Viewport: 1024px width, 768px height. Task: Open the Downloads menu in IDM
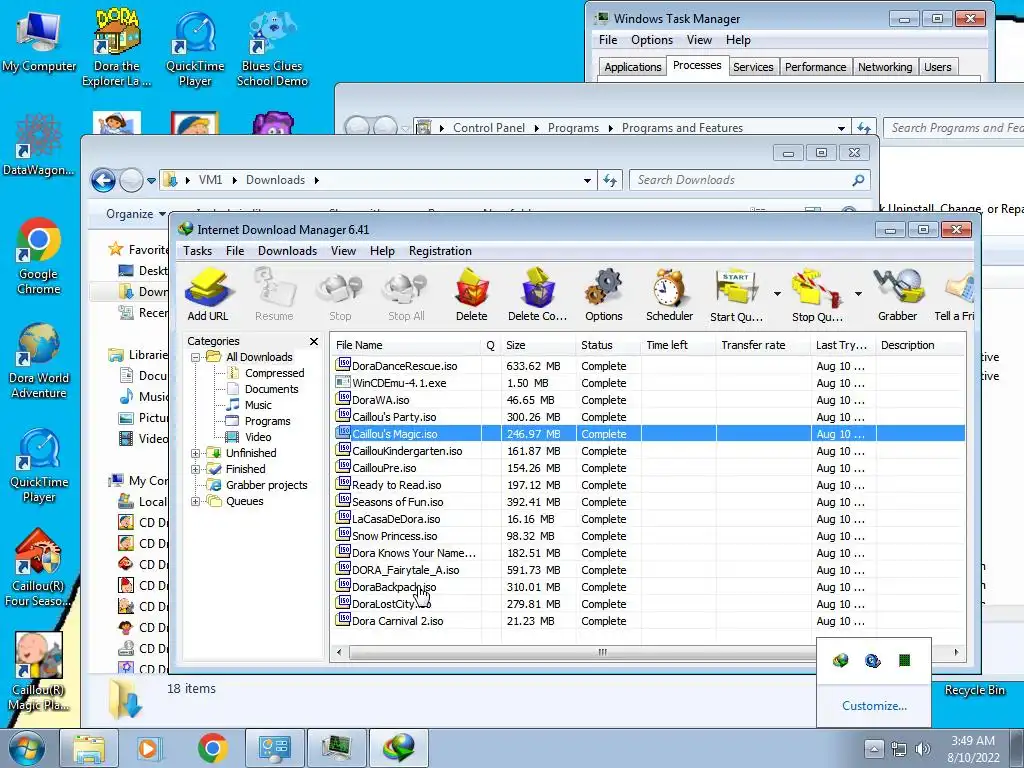pos(287,251)
